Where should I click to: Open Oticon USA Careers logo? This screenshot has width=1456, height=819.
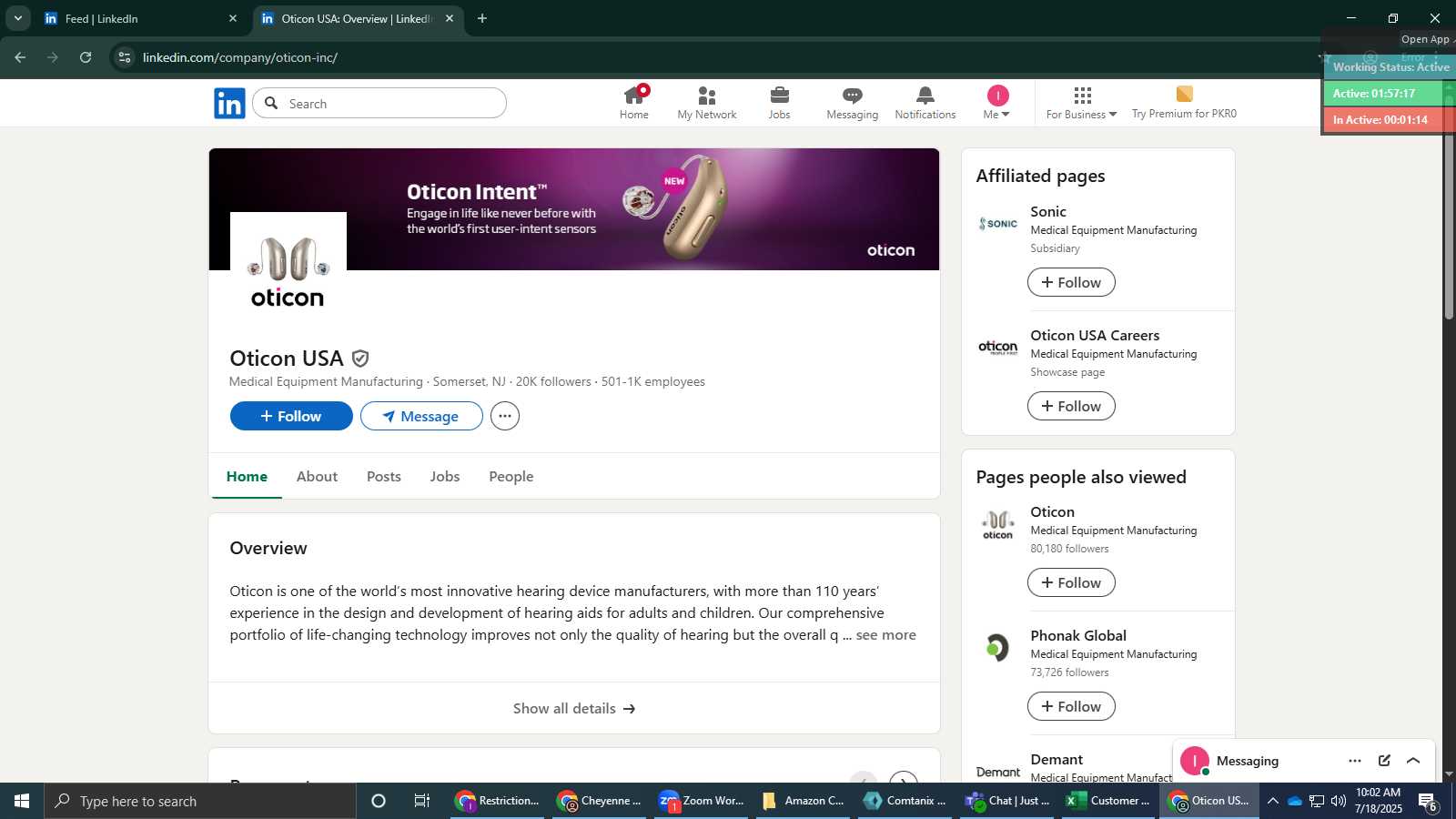click(x=998, y=348)
